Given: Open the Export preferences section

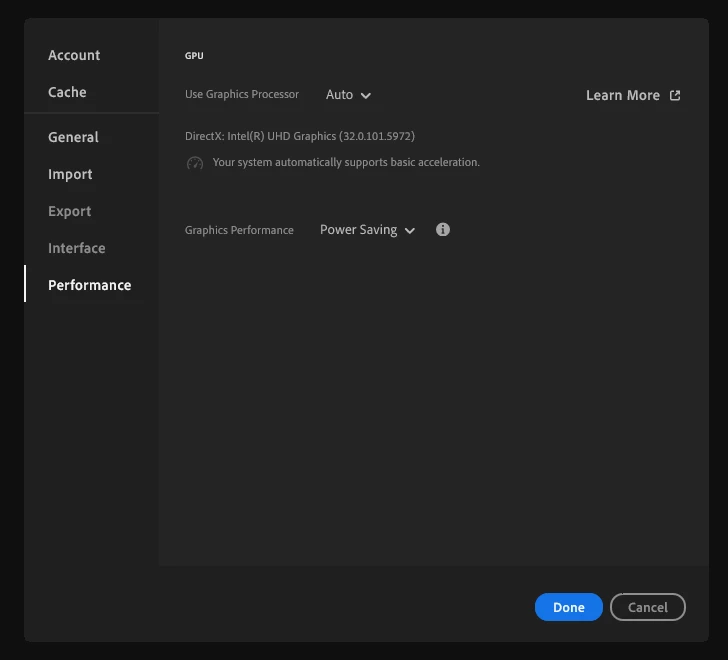Looking at the screenshot, I should coord(70,211).
